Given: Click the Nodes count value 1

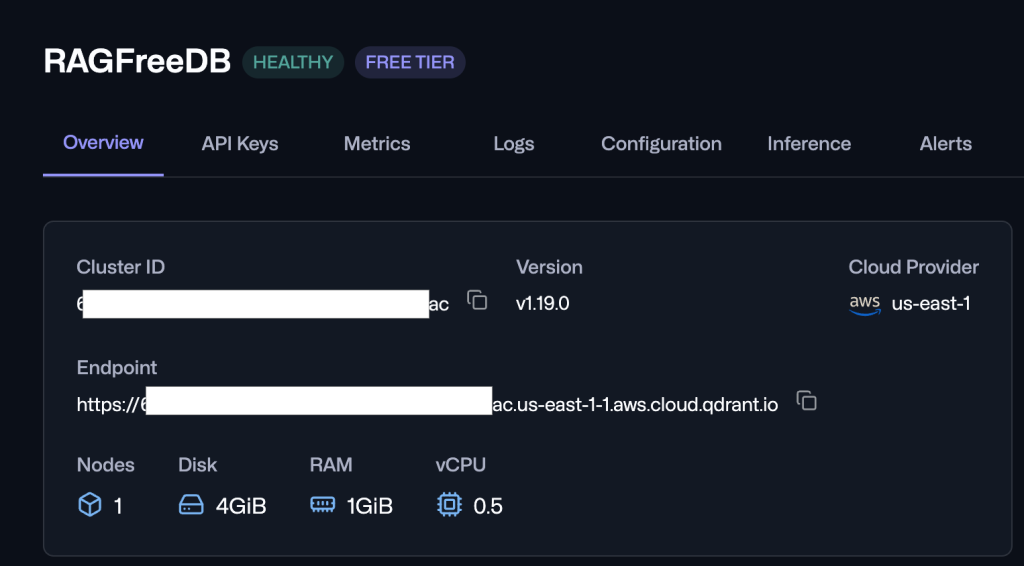Looking at the screenshot, I should coord(118,506).
